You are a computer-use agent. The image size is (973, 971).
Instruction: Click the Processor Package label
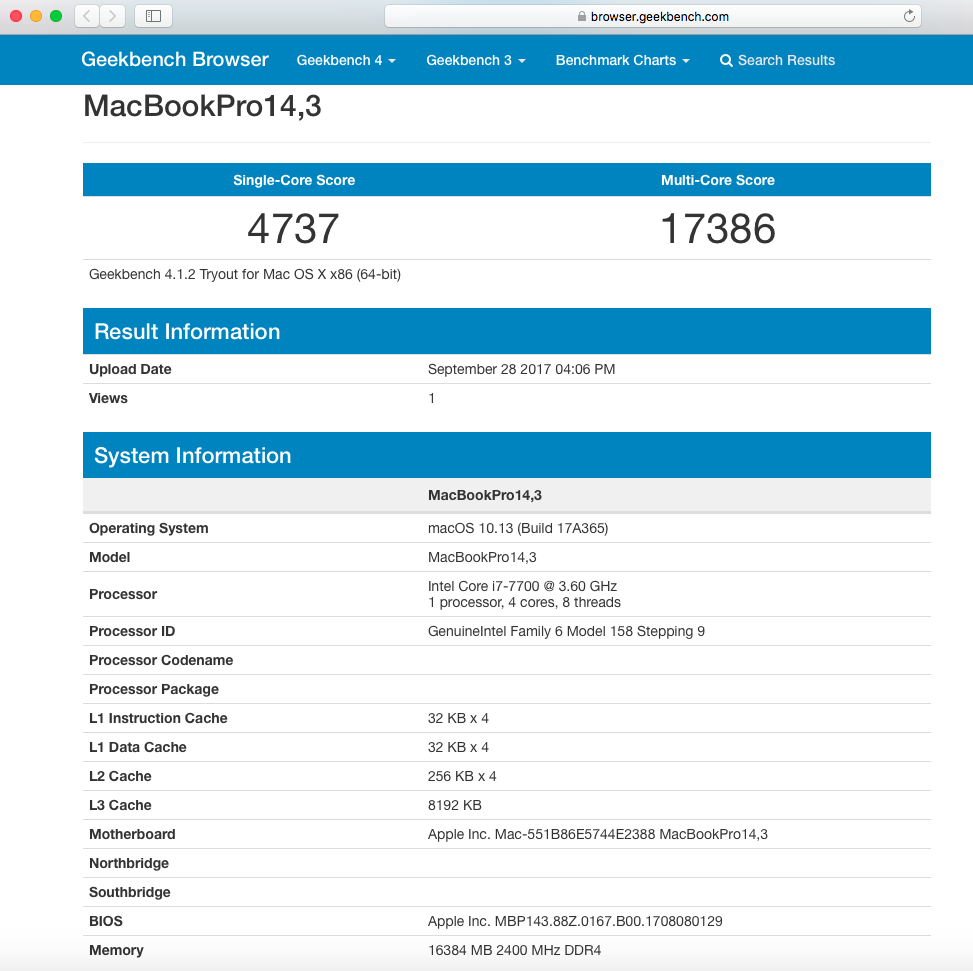coord(154,689)
